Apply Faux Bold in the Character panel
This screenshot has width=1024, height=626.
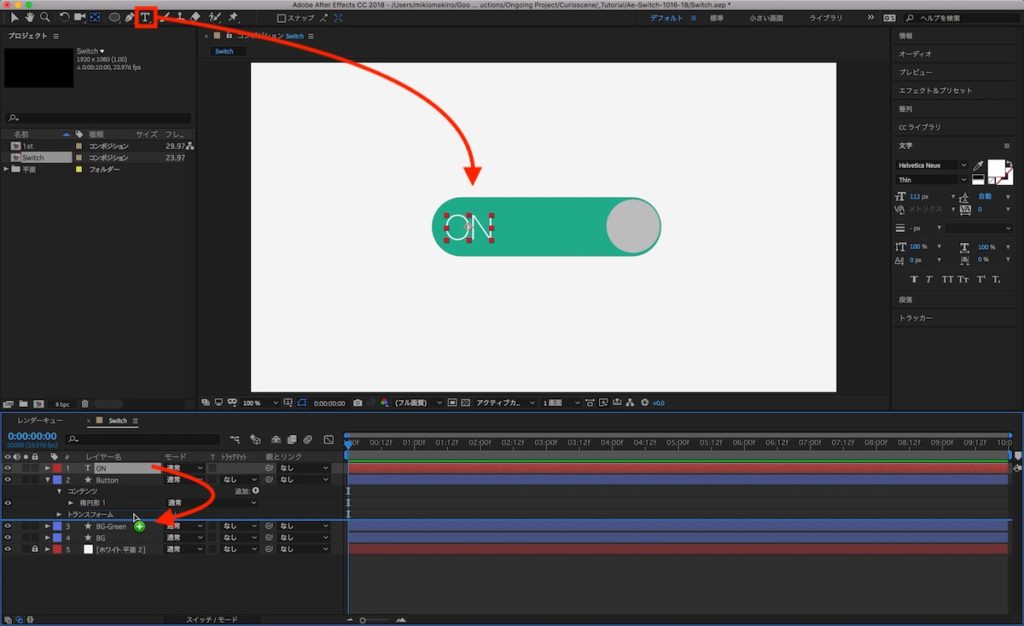click(914, 279)
